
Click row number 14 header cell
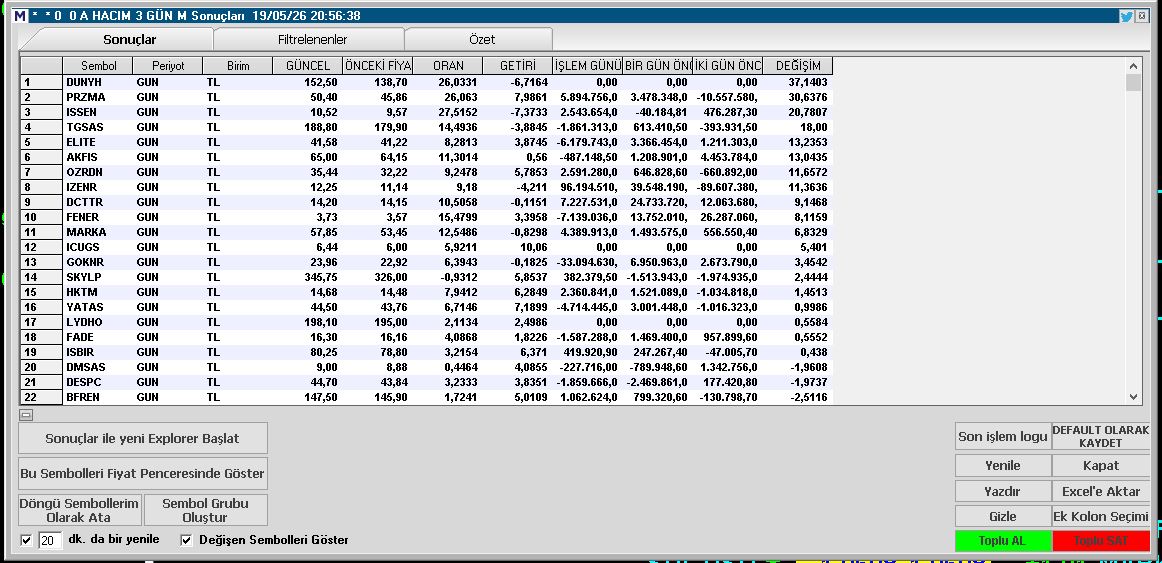(x=42, y=277)
